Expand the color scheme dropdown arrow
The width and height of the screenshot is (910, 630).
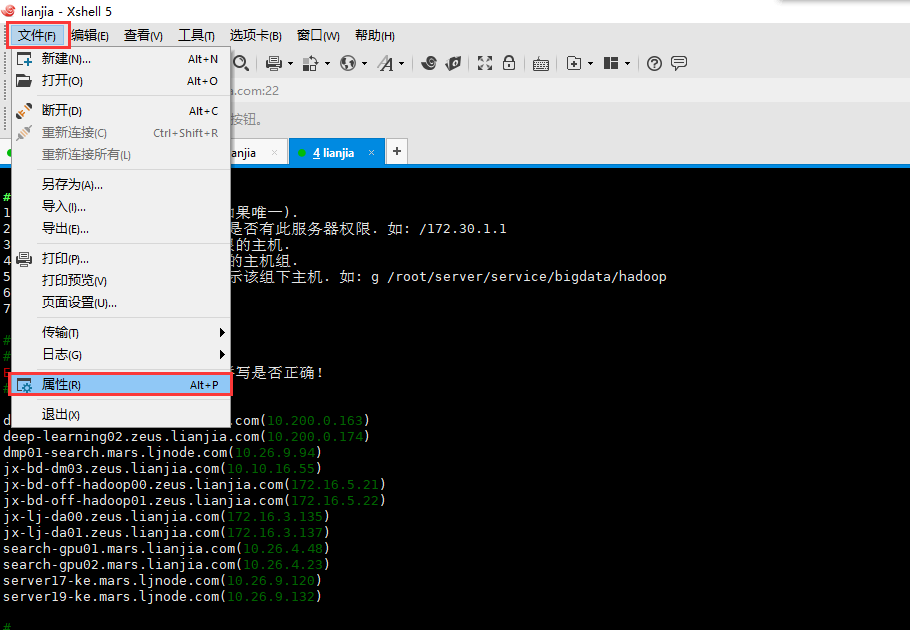pos(327,63)
